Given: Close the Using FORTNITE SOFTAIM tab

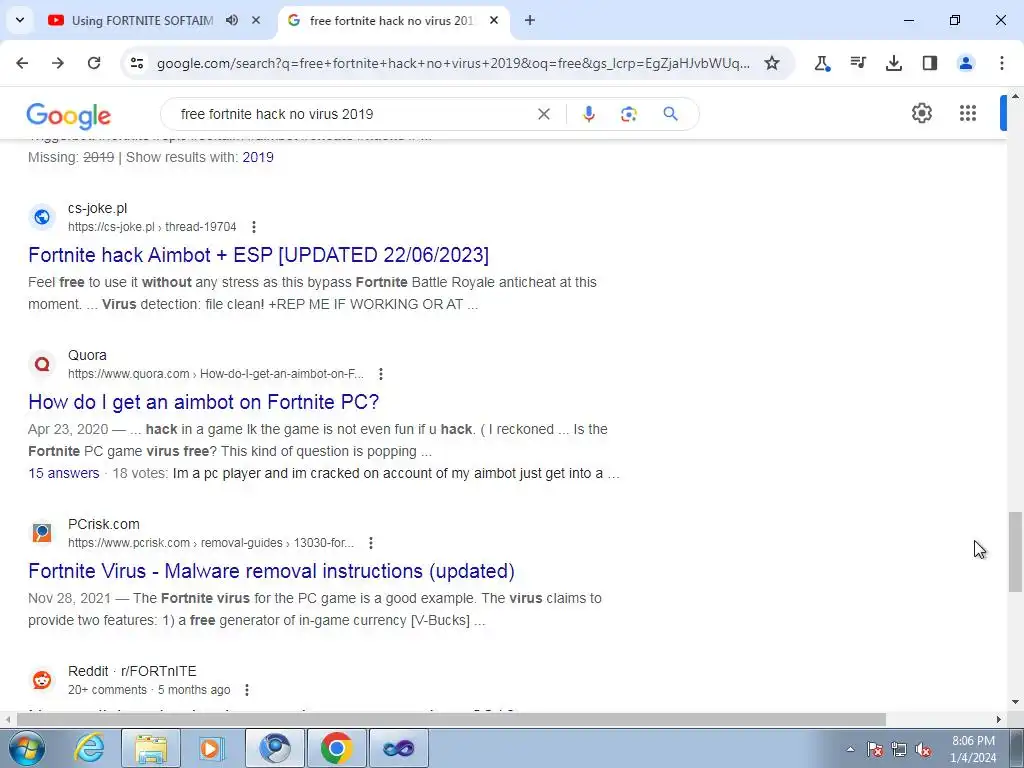Looking at the screenshot, I should coord(256,20).
